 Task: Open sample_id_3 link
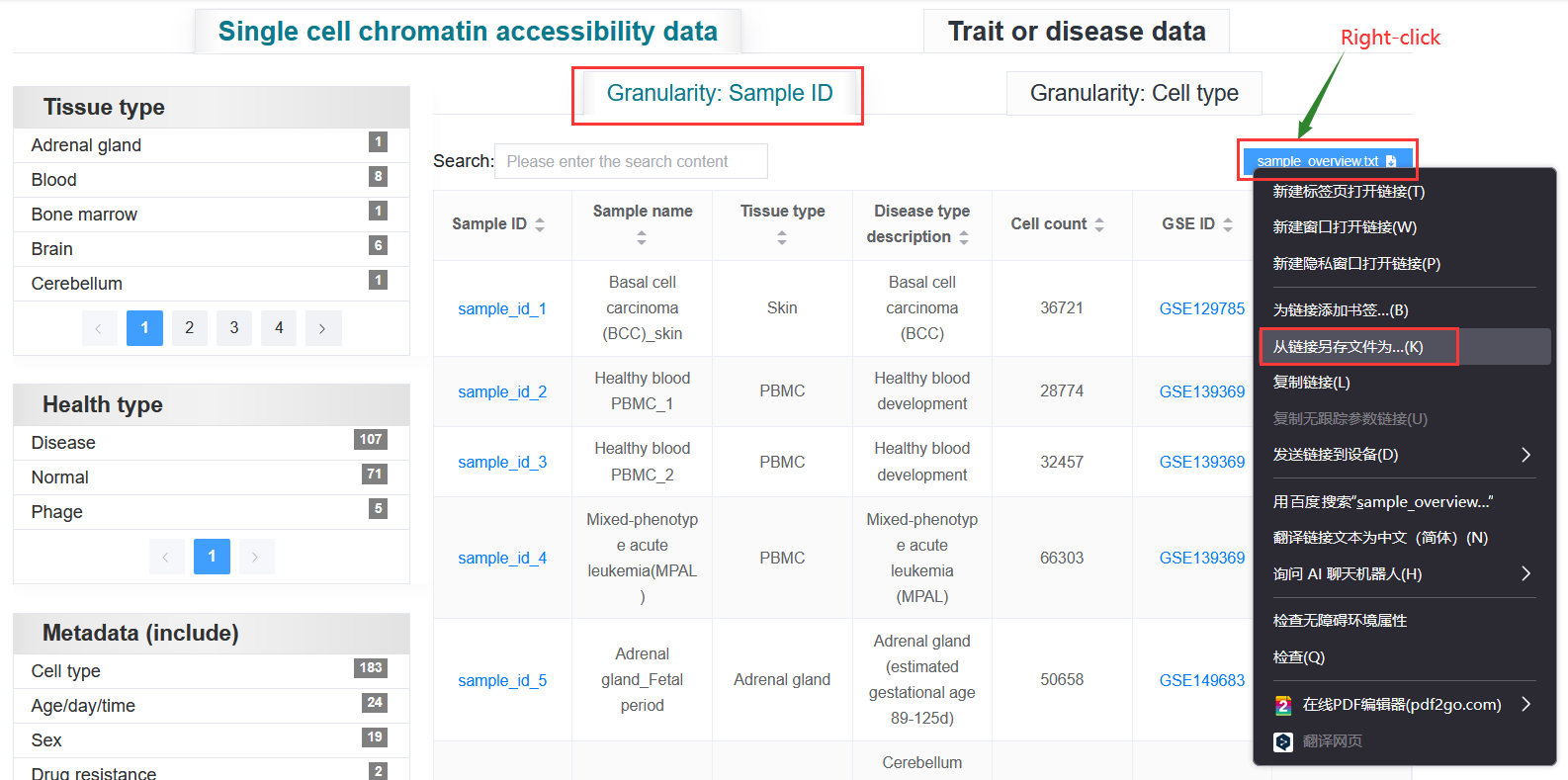pos(502,462)
